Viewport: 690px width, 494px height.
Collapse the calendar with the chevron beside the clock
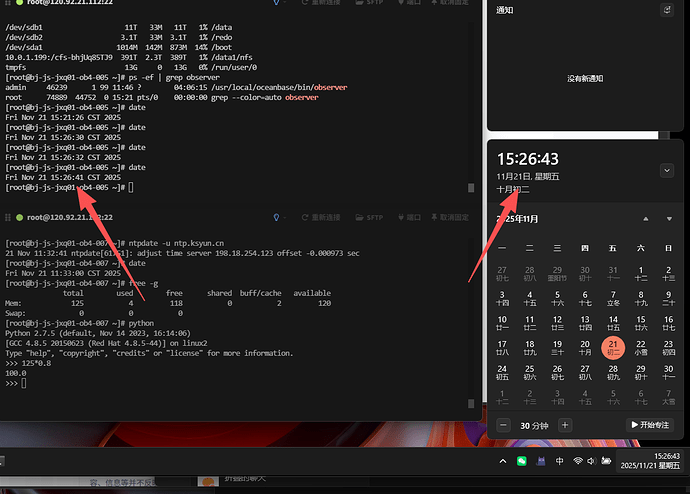click(x=667, y=170)
